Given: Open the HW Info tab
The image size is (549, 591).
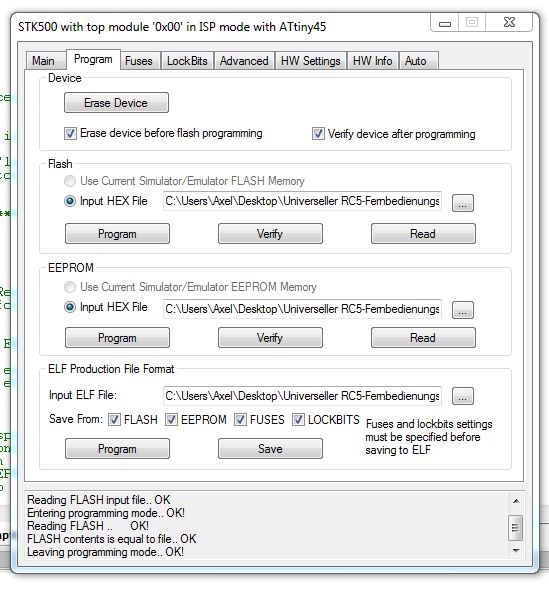Looking at the screenshot, I should pos(372,61).
